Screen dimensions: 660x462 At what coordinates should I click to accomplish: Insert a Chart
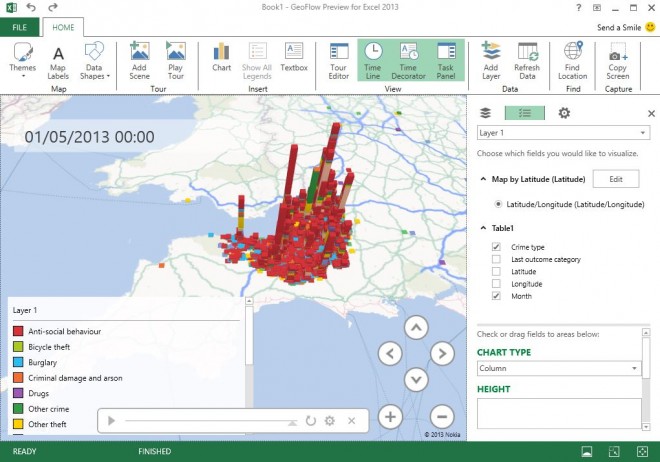[221, 57]
